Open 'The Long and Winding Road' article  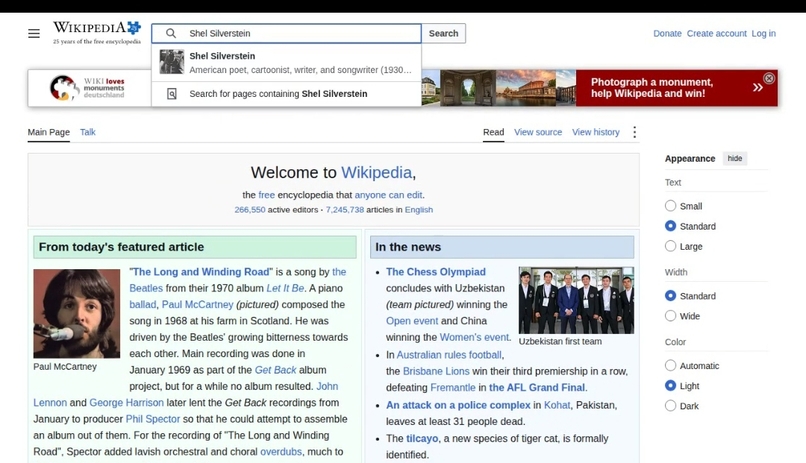pyautogui.click(x=201, y=272)
